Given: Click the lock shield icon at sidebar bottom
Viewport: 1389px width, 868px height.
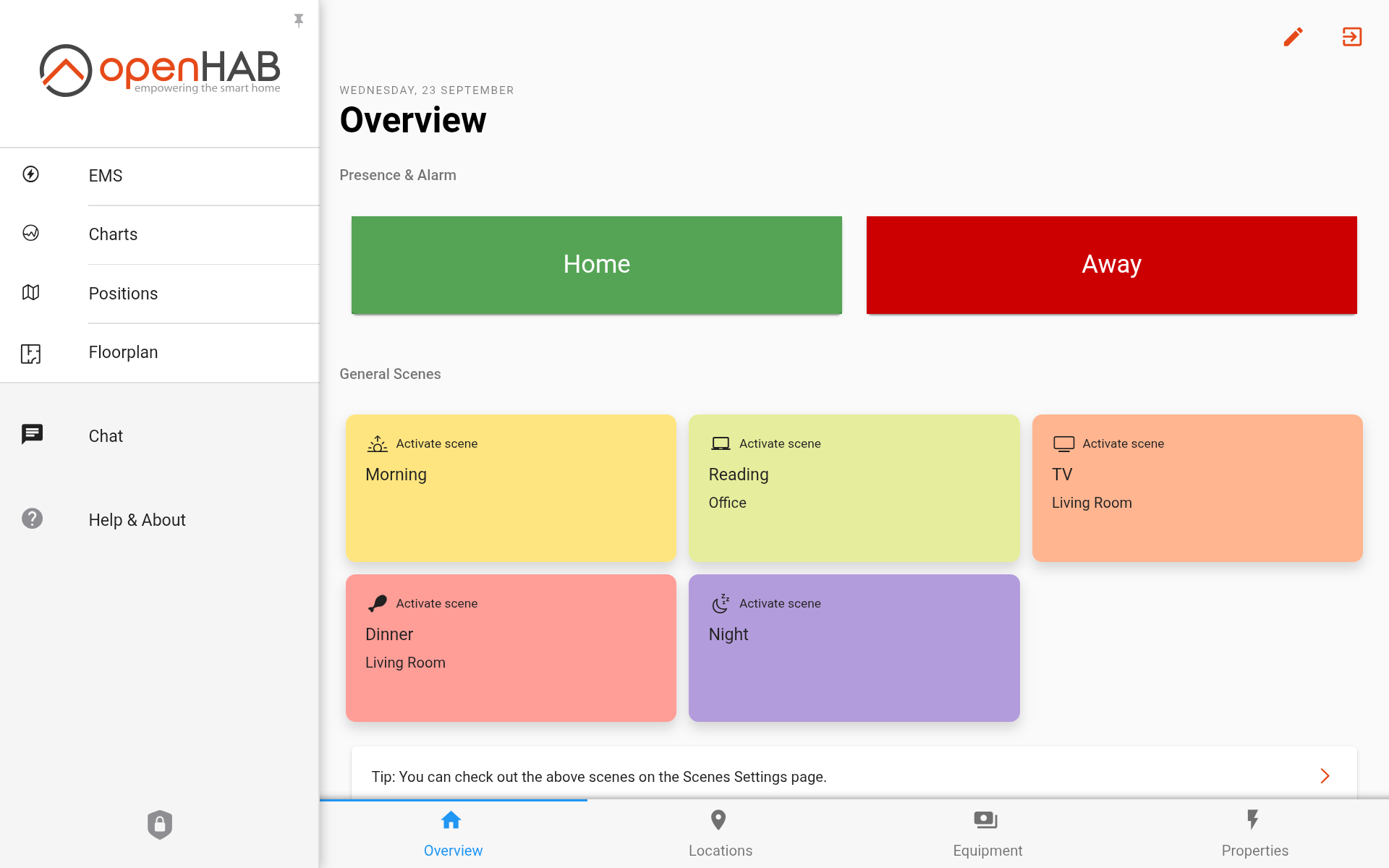Looking at the screenshot, I should pos(160,825).
